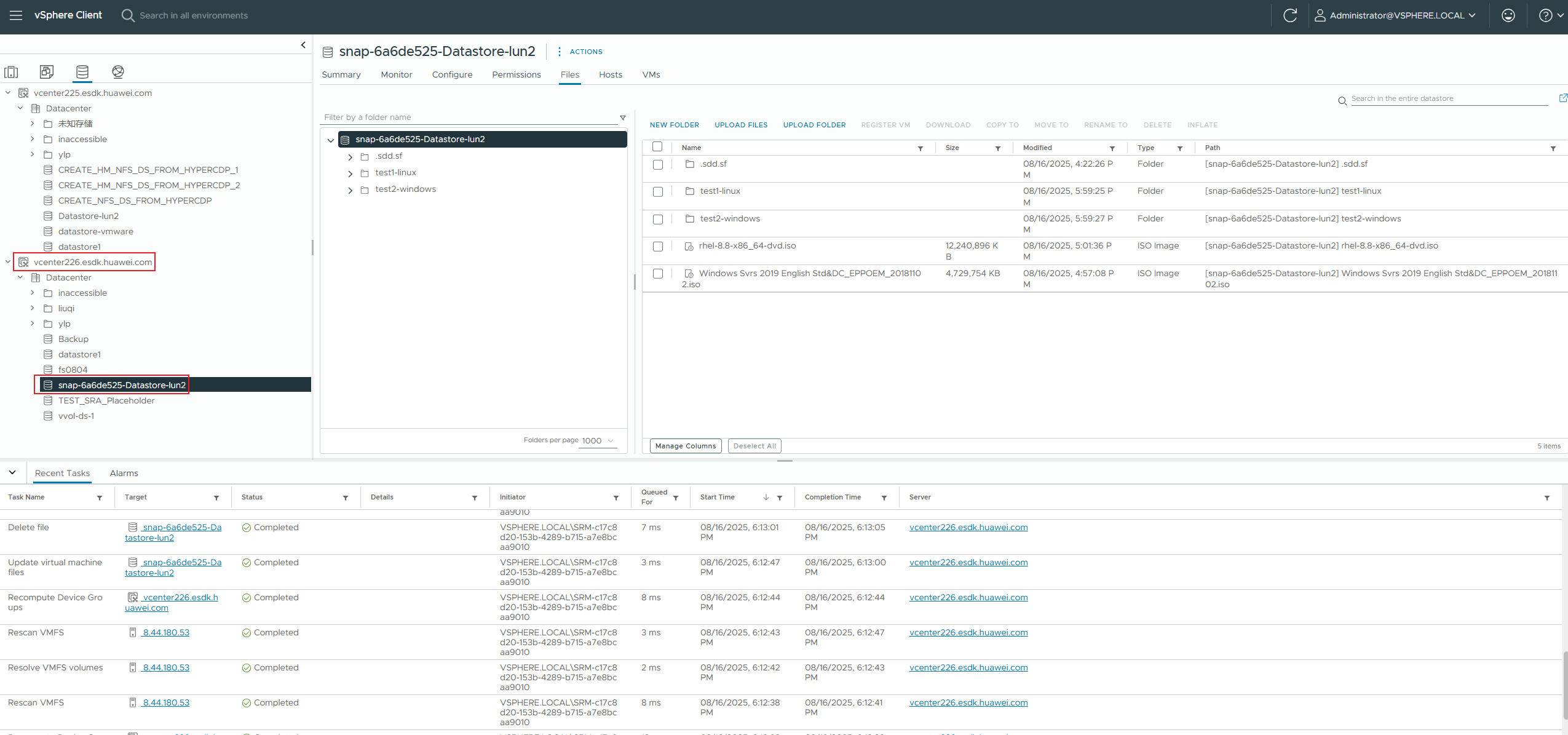Switch to the Alarms tab
The width and height of the screenshot is (1568, 735).
click(124, 473)
